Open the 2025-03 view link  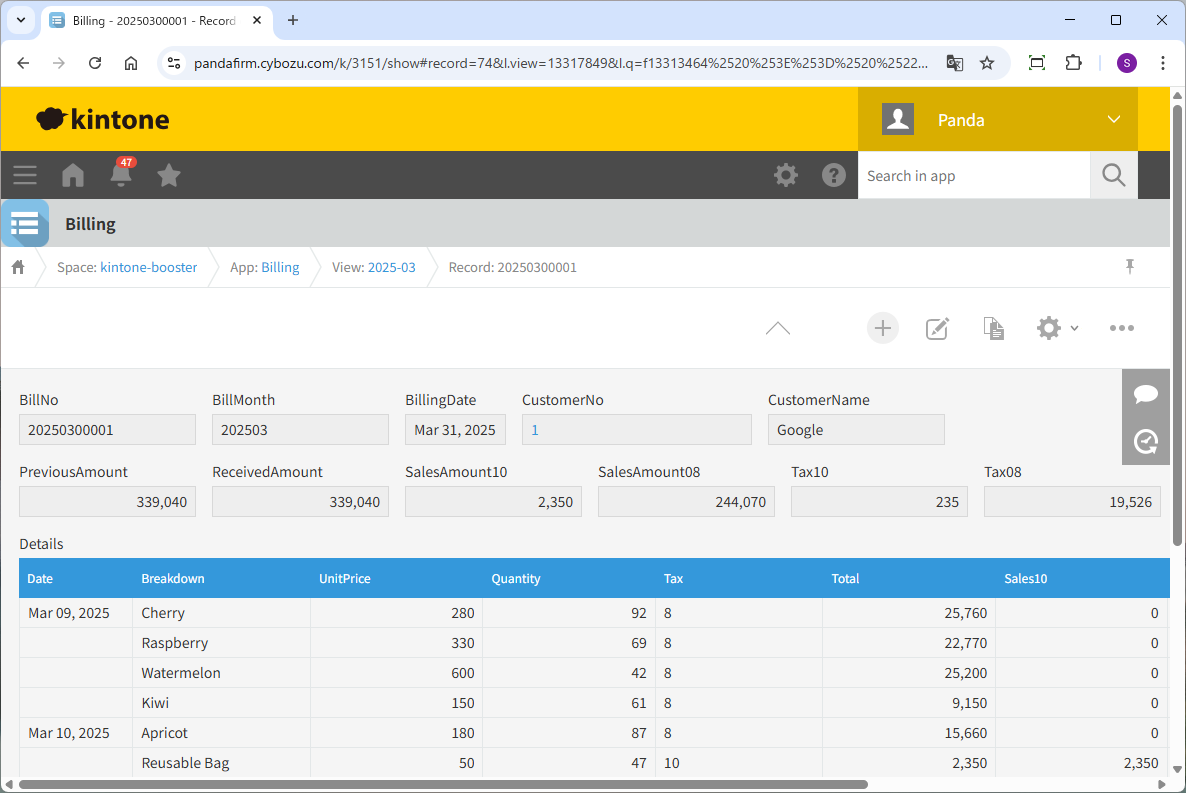391,267
